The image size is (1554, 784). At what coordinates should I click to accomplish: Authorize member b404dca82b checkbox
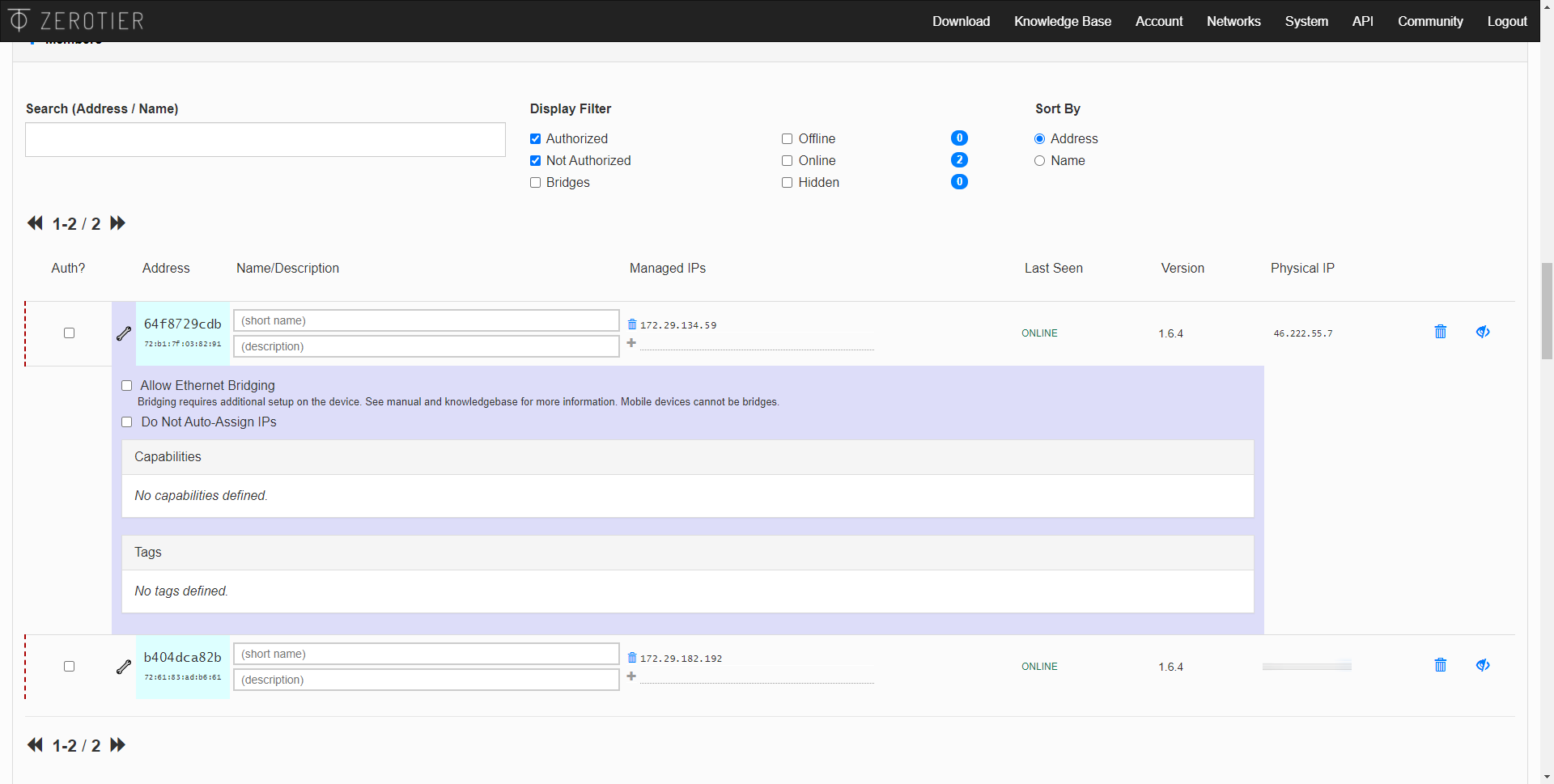(x=70, y=667)
